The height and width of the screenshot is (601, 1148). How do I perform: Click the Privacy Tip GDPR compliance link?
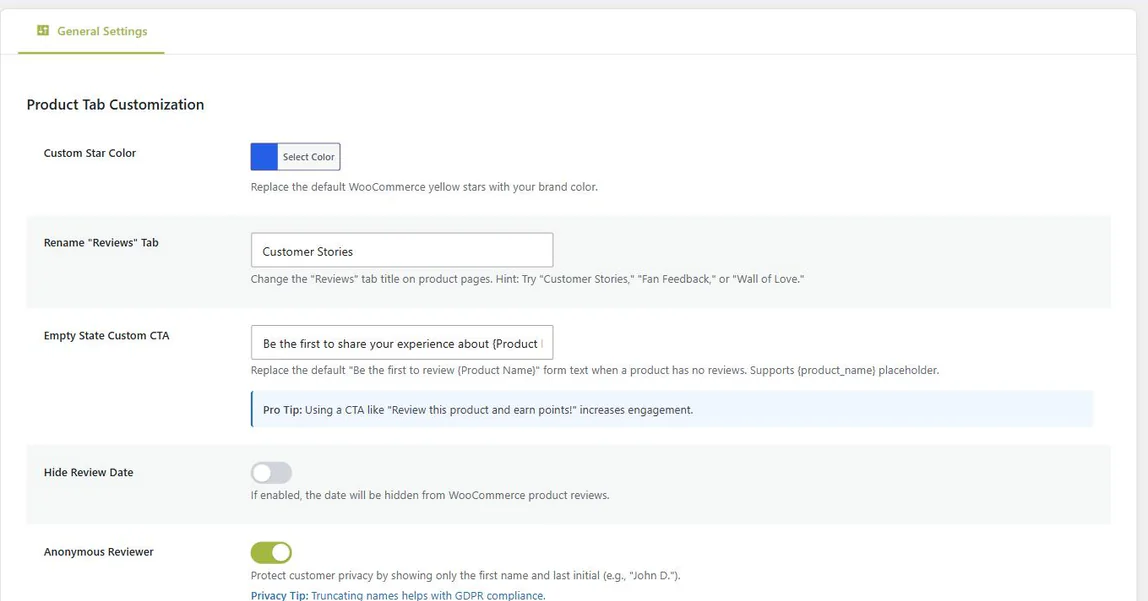(398, 595)
